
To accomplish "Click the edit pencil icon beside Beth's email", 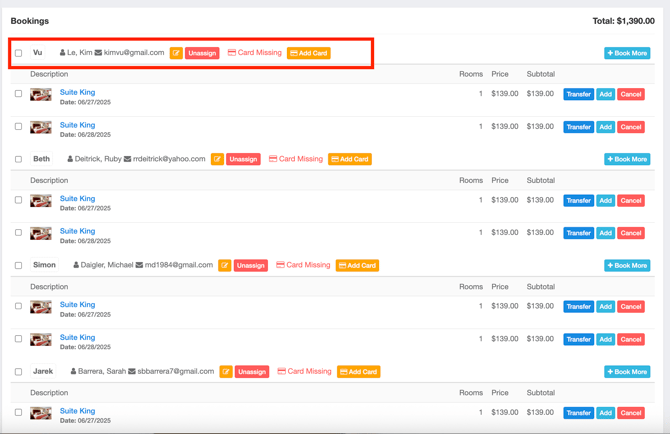I will coord(217,159).
